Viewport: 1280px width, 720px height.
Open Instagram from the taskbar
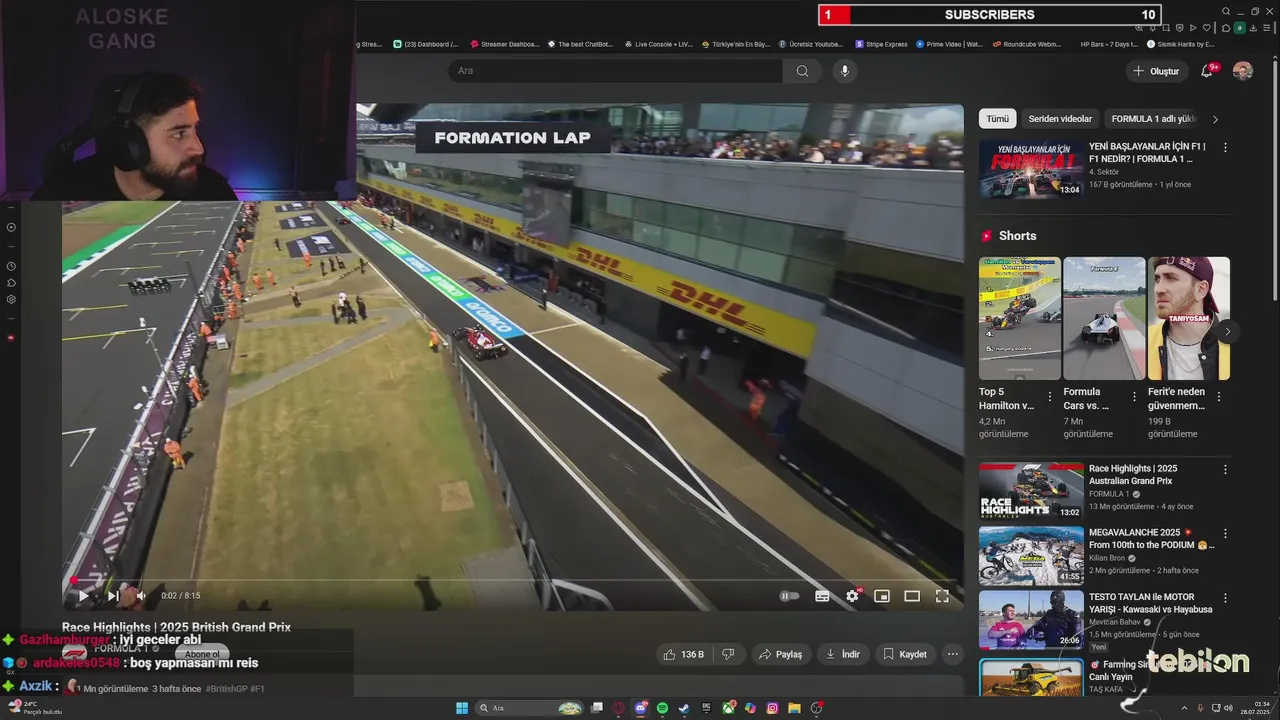point(772,708)
